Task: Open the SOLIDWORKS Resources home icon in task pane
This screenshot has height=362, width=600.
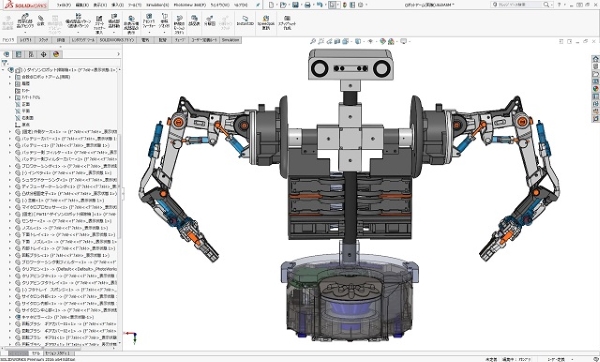Action: pyautogui.click(x=595, y=59)
